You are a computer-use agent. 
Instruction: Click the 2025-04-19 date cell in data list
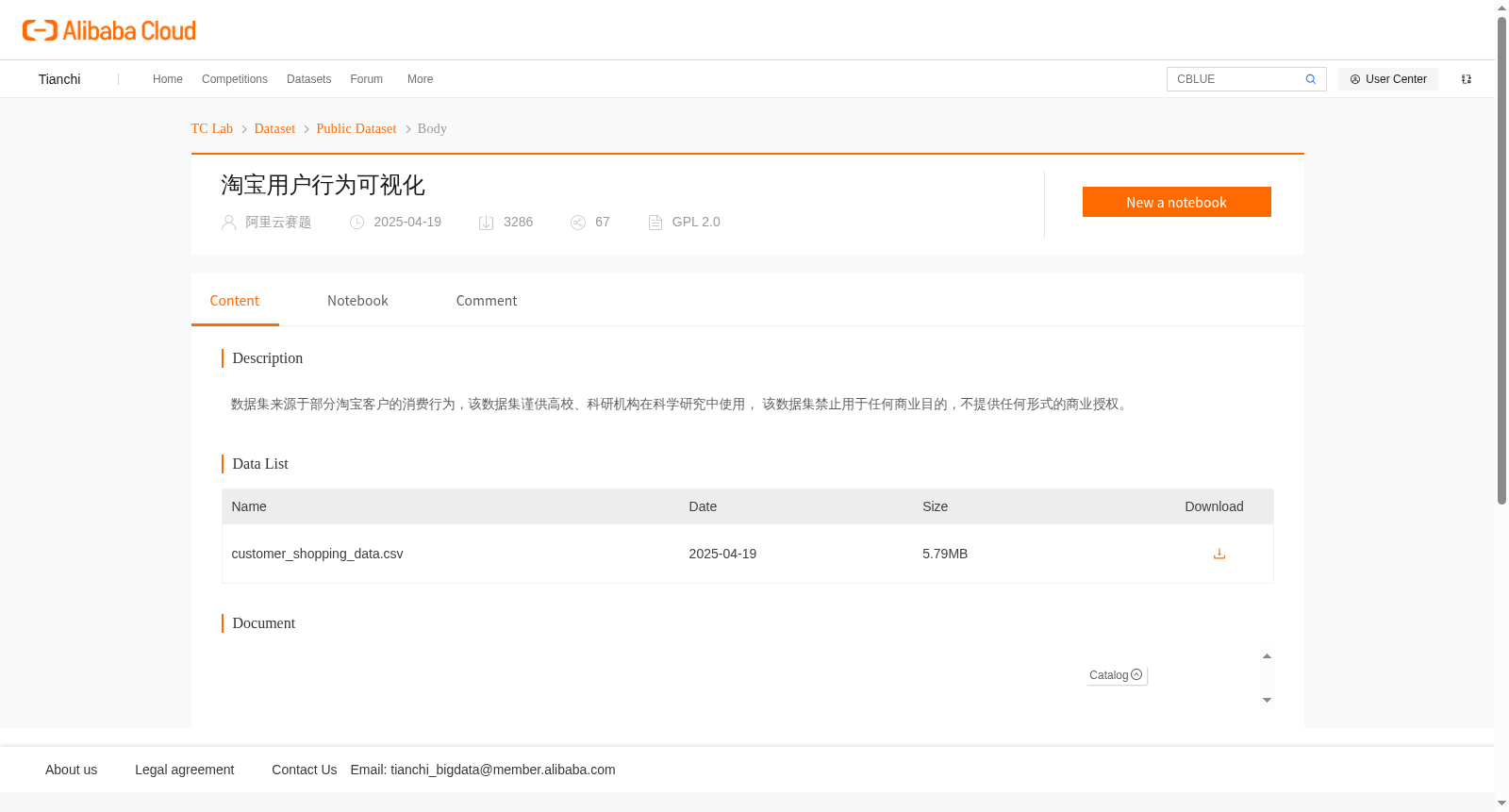point(722,554)
